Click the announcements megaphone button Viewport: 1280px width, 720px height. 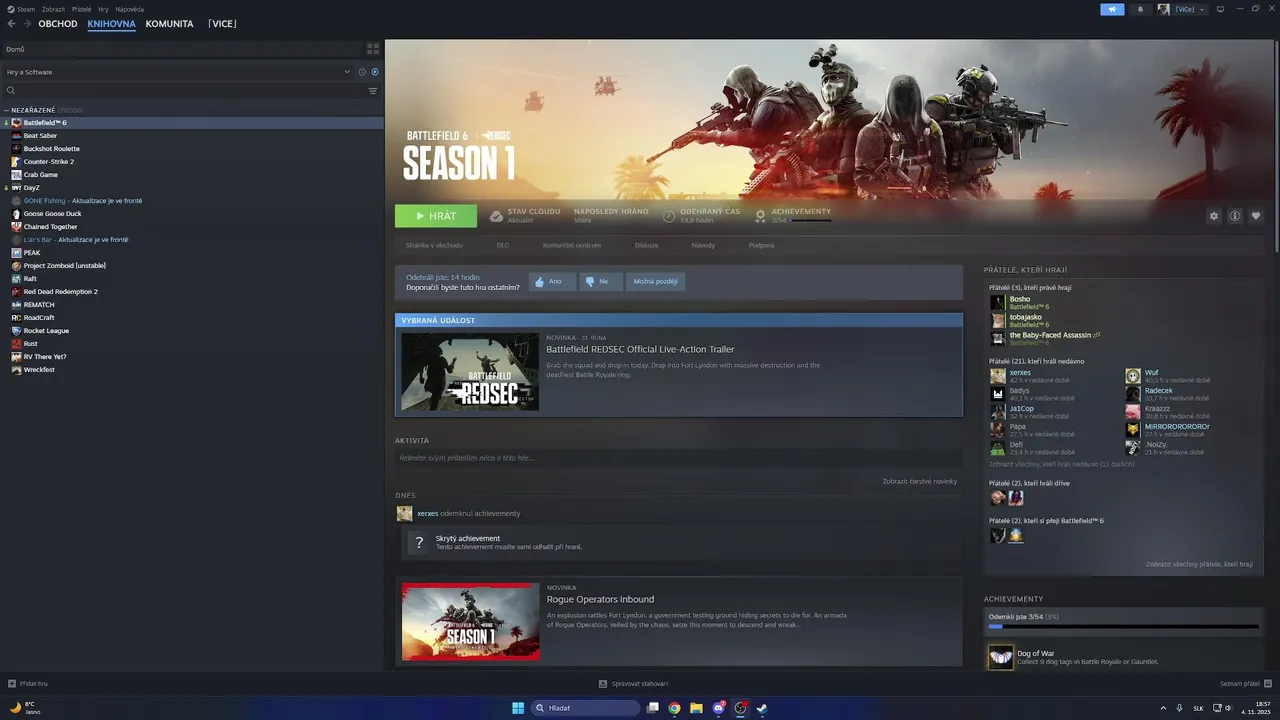click(x=1112, y=9)
